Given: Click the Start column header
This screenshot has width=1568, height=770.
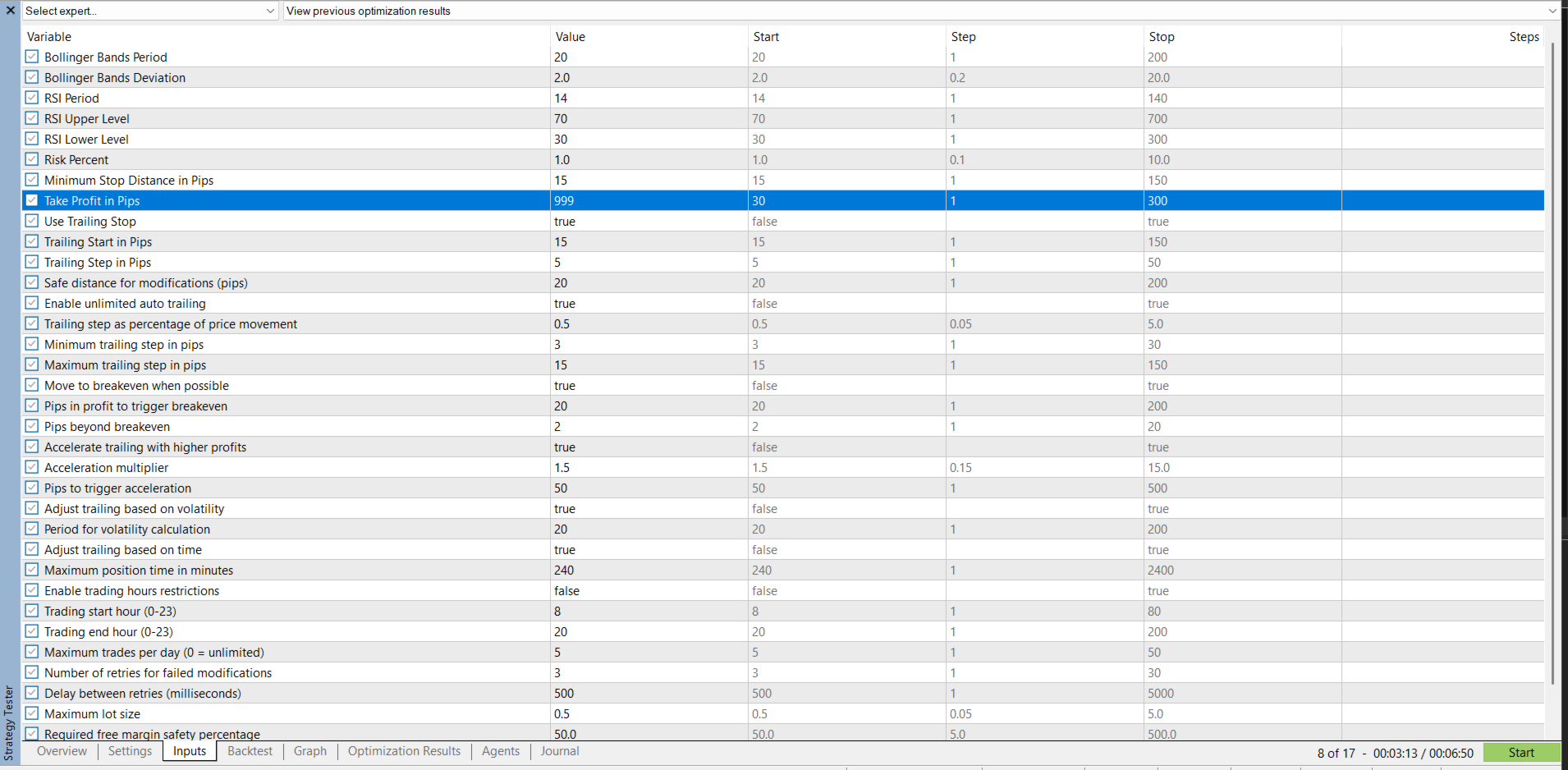Looking at the screenshot, I should point(847,37).
